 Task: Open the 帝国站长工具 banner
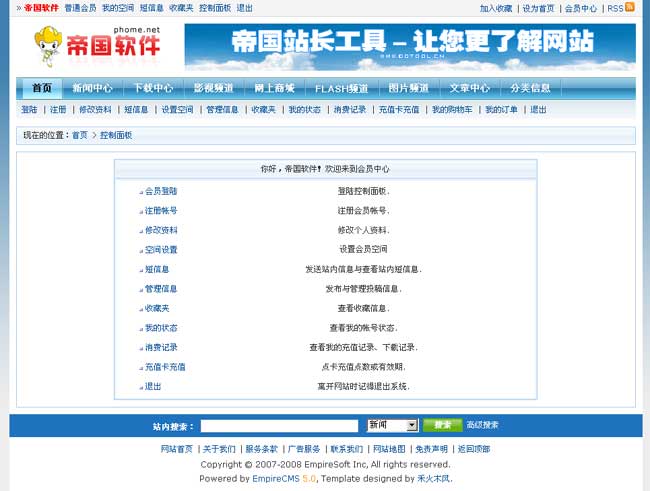click(x=409, y=47)
